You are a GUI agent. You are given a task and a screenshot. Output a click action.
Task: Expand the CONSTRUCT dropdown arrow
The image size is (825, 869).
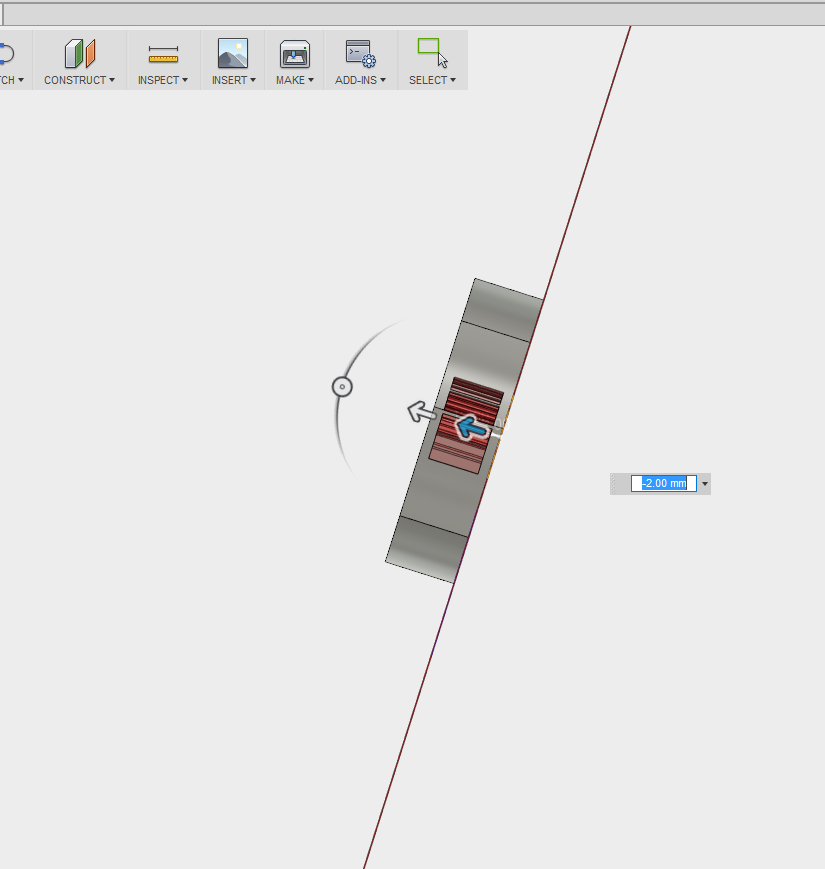[x=111, y=81]
